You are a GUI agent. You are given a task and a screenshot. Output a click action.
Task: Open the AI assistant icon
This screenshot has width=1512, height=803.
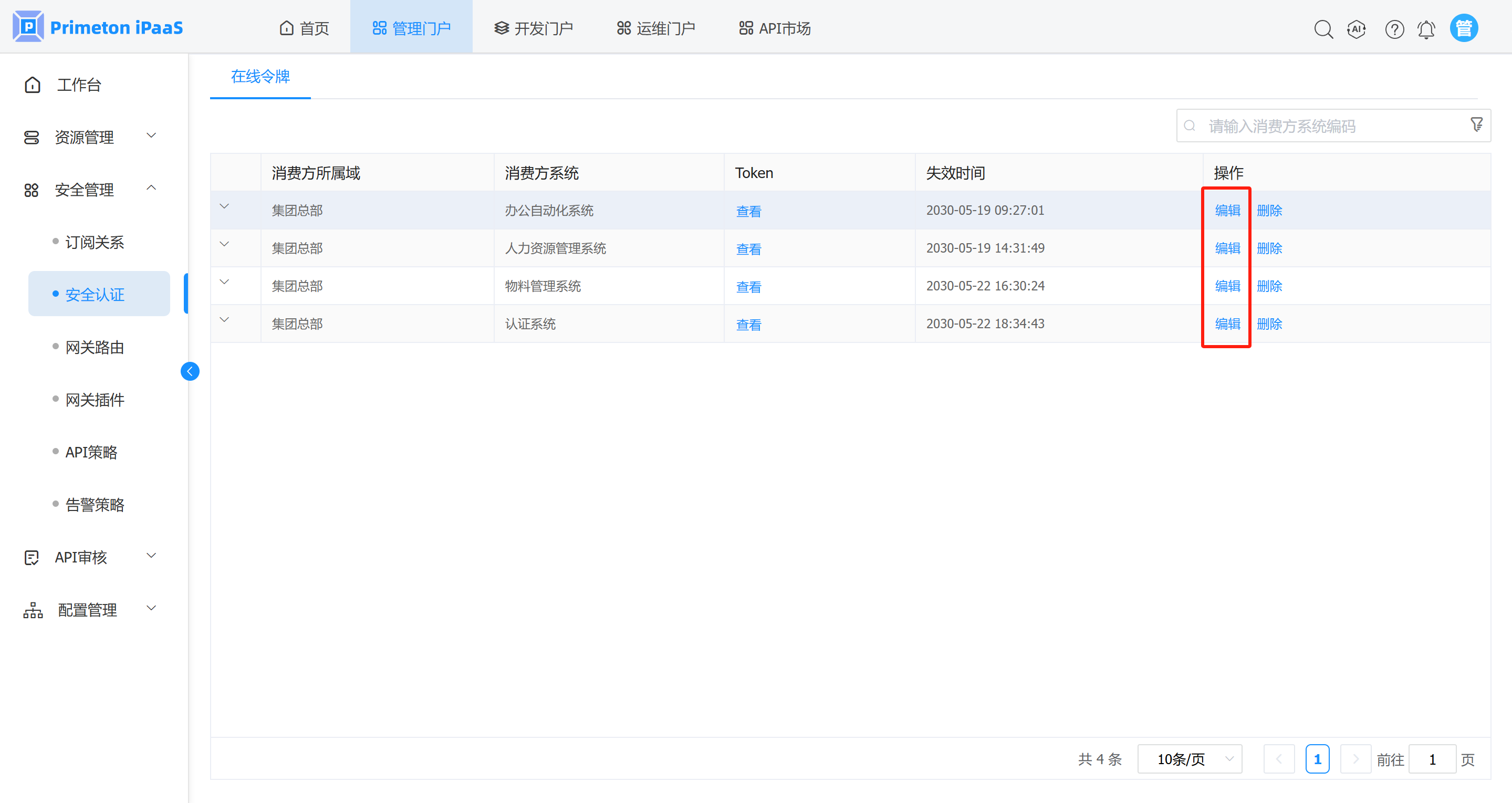pyautogui.click(x=1357, y=29)
